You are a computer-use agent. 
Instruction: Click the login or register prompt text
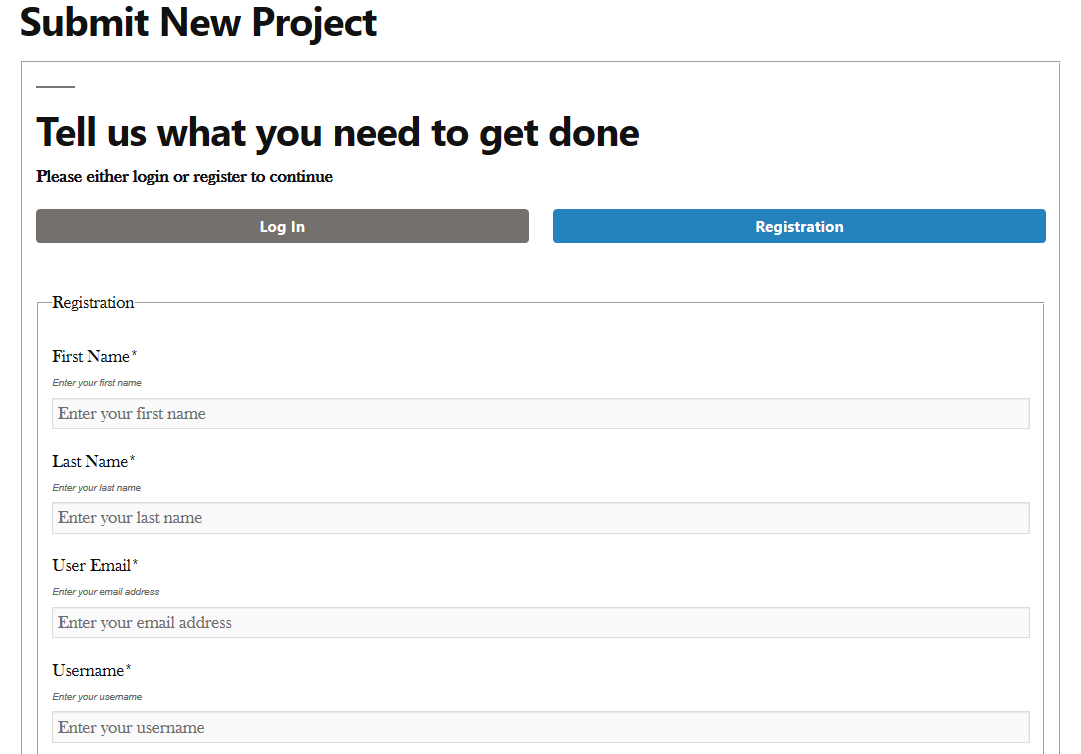click(184, 176)
